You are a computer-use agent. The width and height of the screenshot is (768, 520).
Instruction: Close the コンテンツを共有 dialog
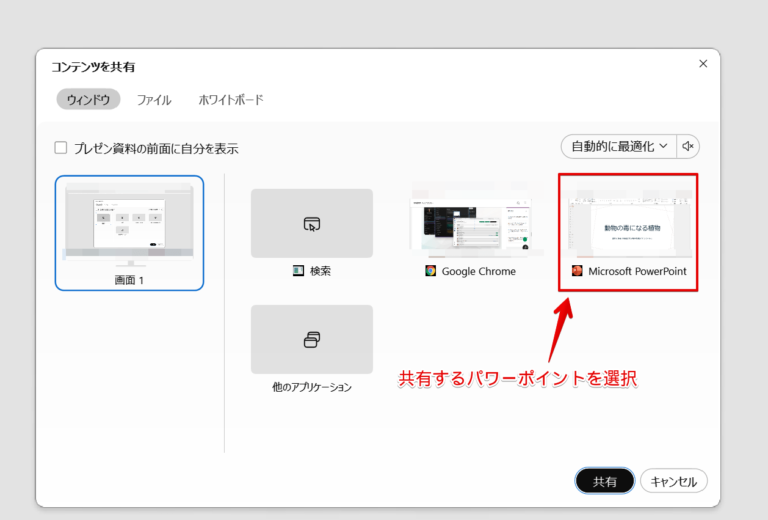[x=703, y=64]
